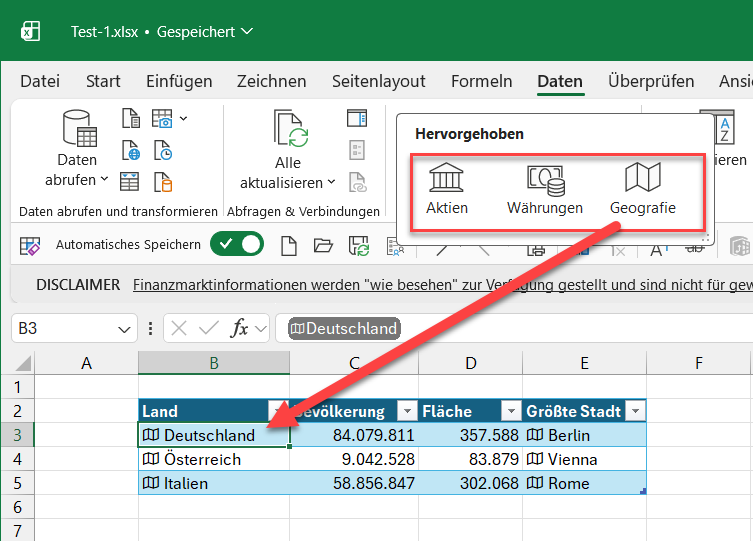Expand the Name Box dropdown arrow
Image resolution: width=753 pixels, height=541 pixels.
[x=125, y=329]
